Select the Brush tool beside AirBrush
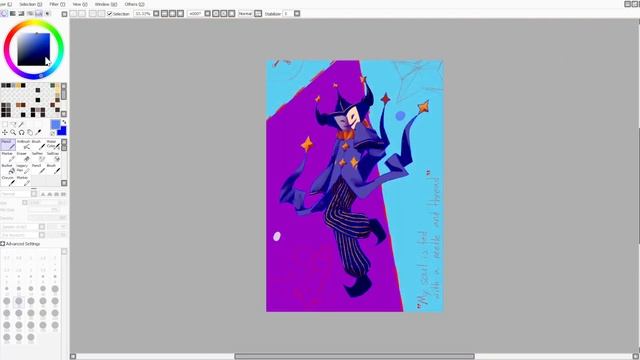The width and height of the screenshot is (640, 360). tap(38, 144)
